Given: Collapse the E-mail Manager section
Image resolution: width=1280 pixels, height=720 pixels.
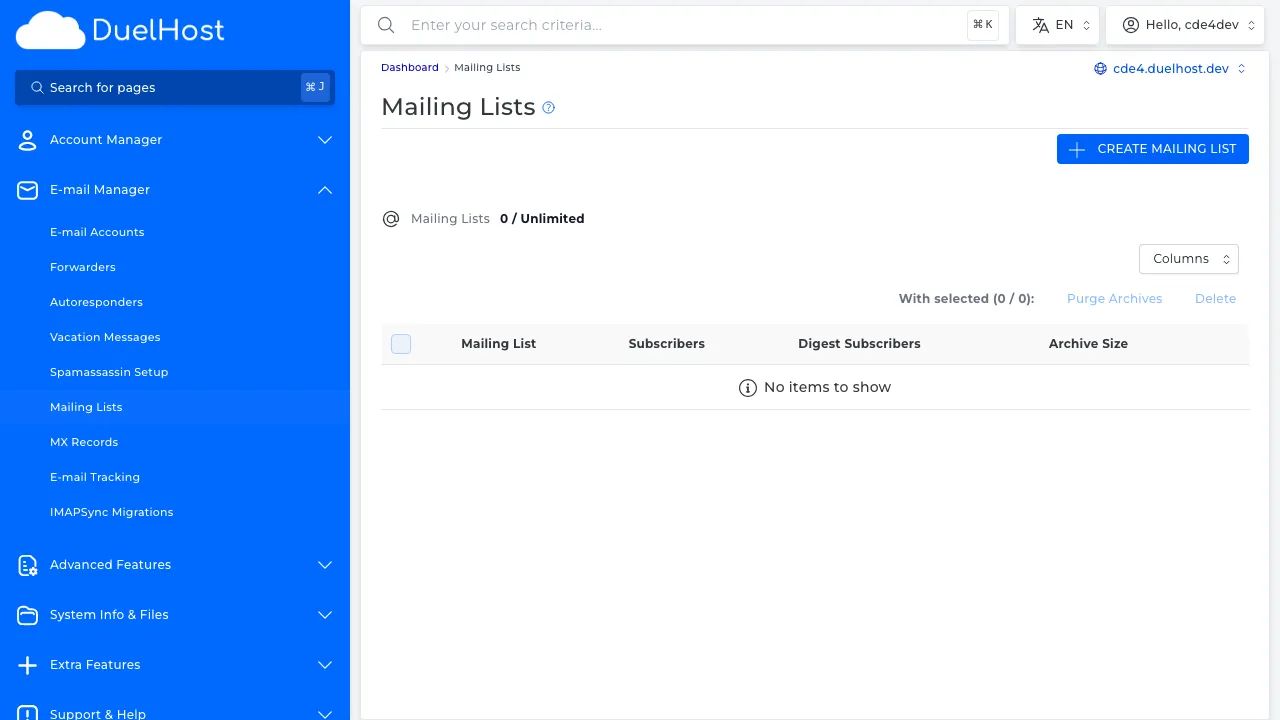Looking at the screenshot, I should point(324,190).
